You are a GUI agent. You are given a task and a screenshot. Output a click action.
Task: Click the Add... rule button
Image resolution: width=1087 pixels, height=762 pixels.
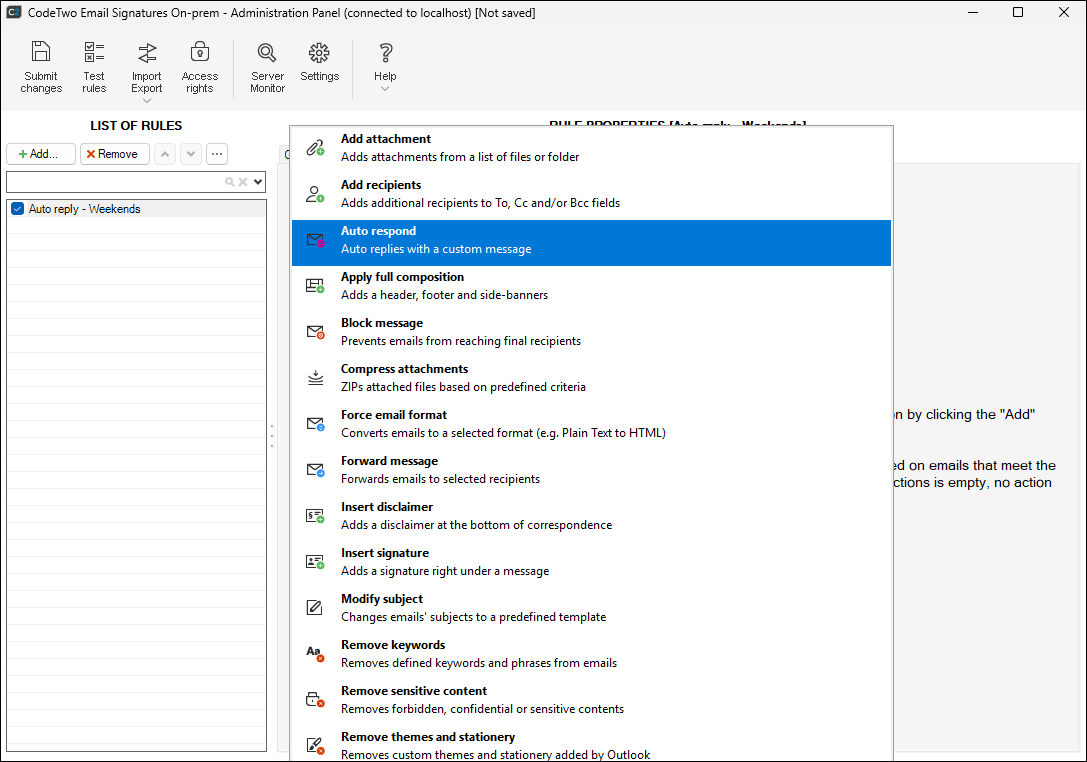(41, 154)
